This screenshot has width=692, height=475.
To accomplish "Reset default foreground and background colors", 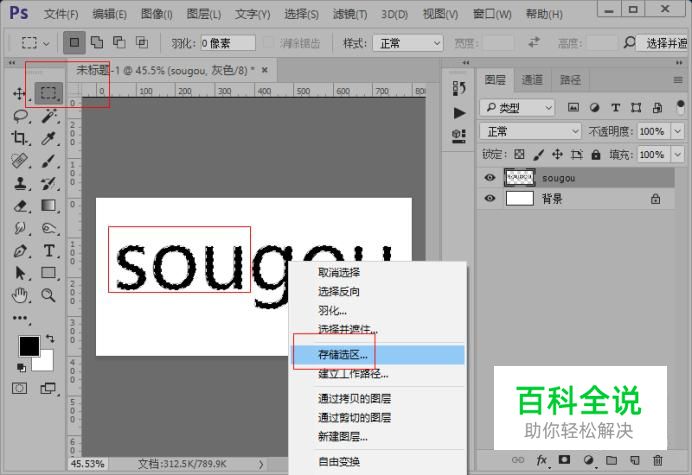I will (x=21, y=367).
